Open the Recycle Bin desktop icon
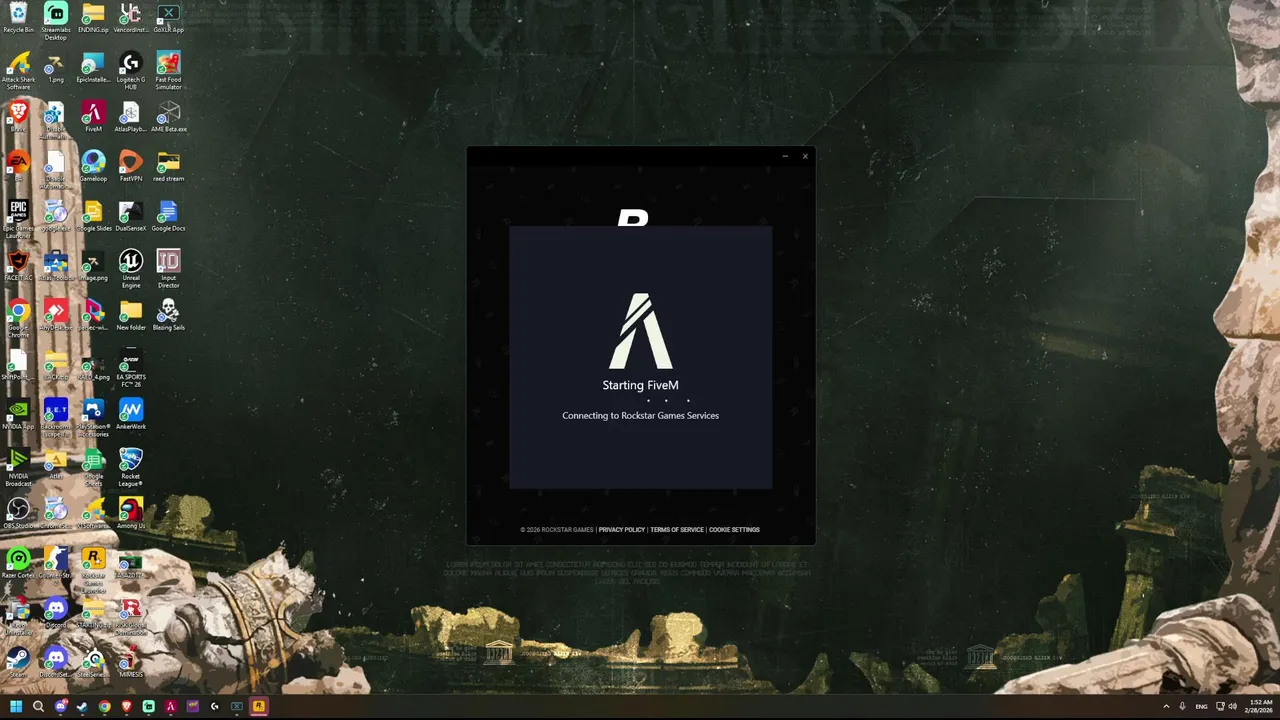Screen dimensions: 1280x720 point(18,18)
